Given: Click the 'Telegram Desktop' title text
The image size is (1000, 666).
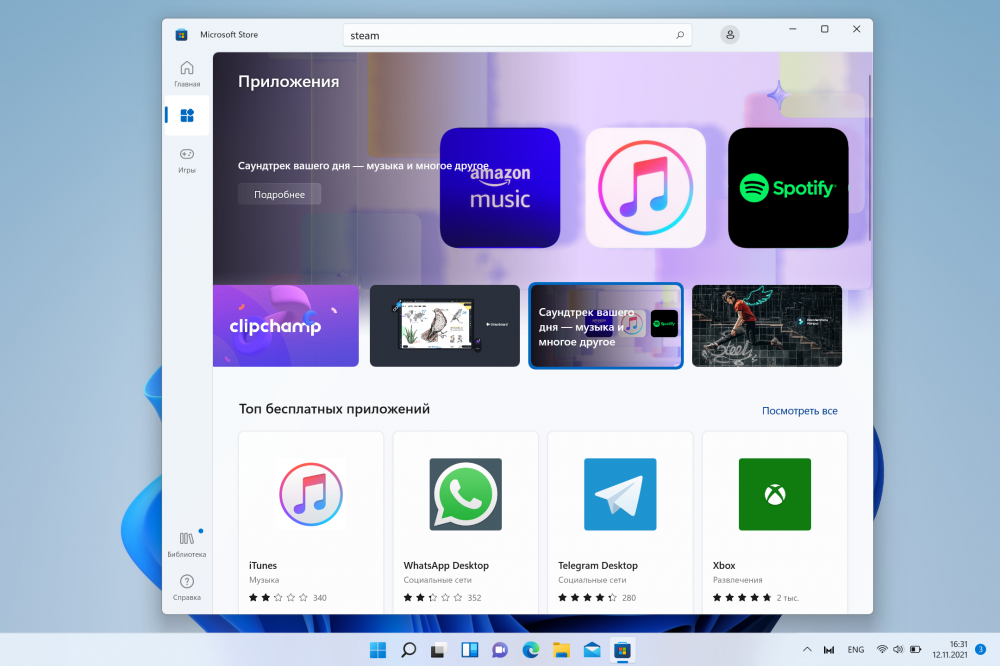Looking at the screenshot, I should [x=598, y=565].
